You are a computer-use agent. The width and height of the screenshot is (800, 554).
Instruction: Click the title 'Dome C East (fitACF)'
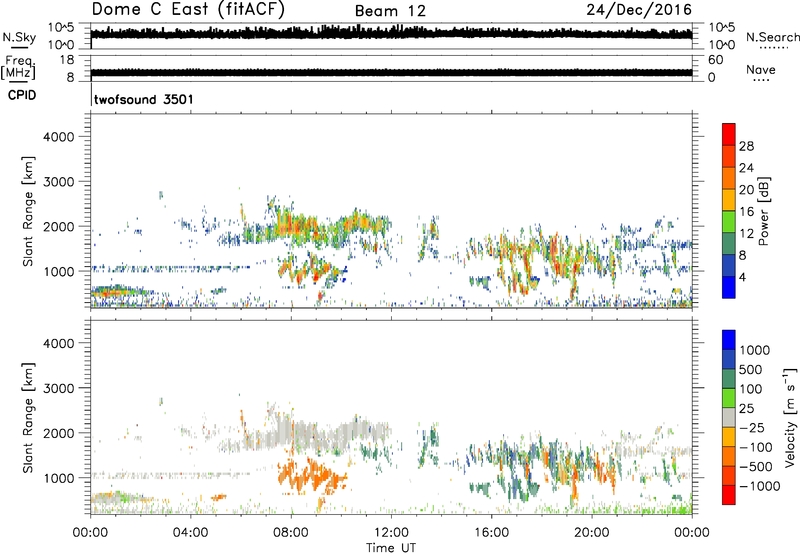[188, 9]
